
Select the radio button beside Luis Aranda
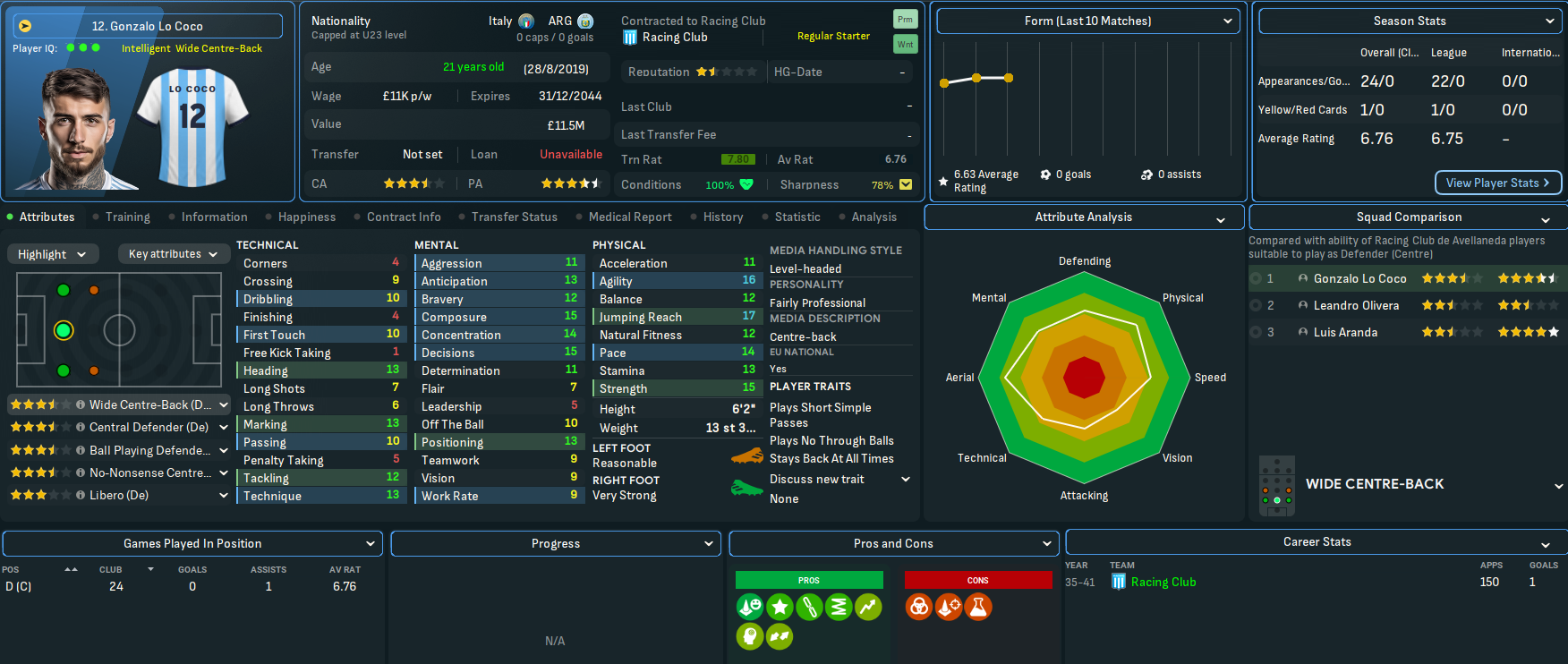click(1257, 332)
